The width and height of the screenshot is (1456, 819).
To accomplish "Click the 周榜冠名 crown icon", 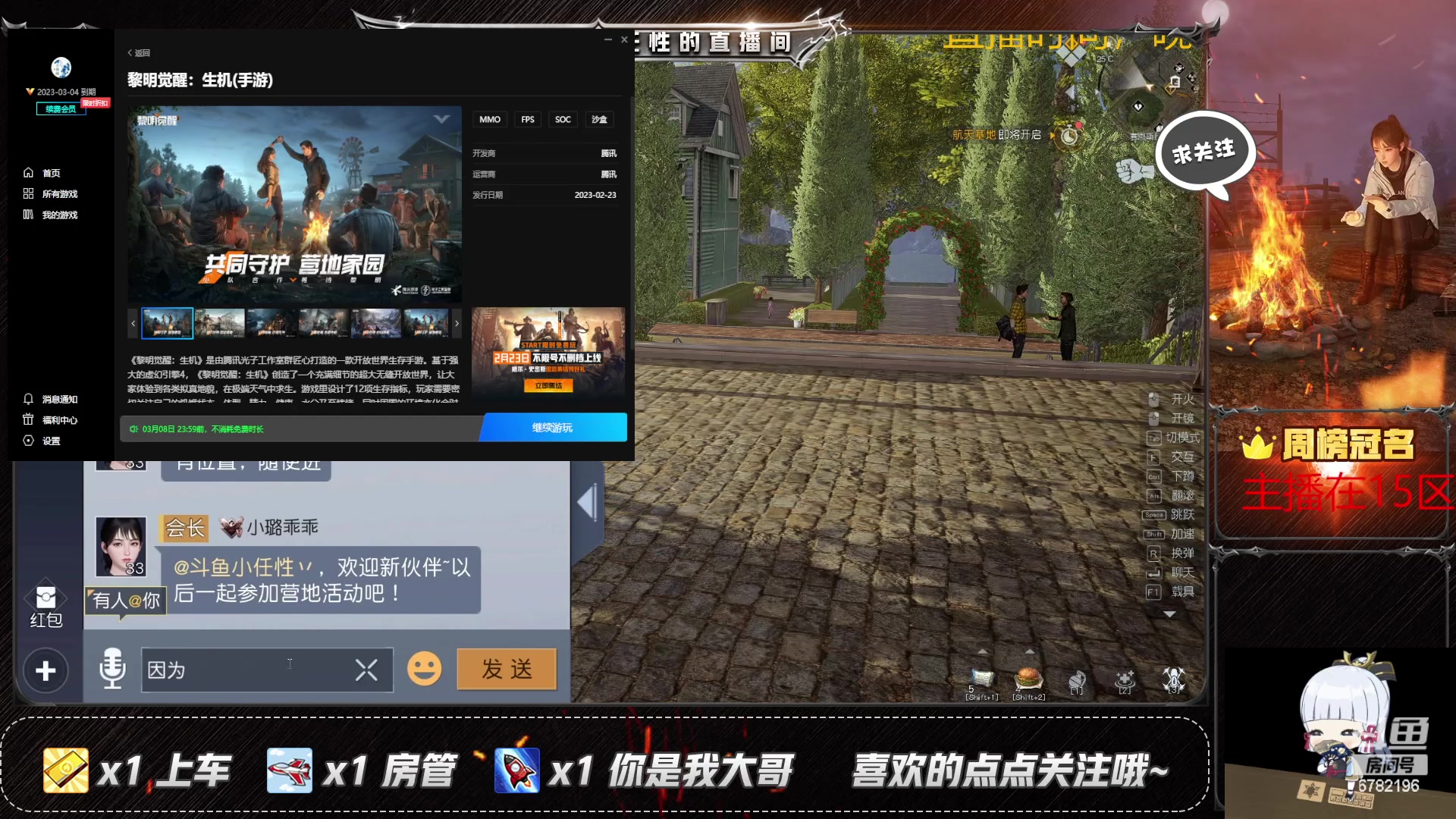I will (x=1258, y=444).
